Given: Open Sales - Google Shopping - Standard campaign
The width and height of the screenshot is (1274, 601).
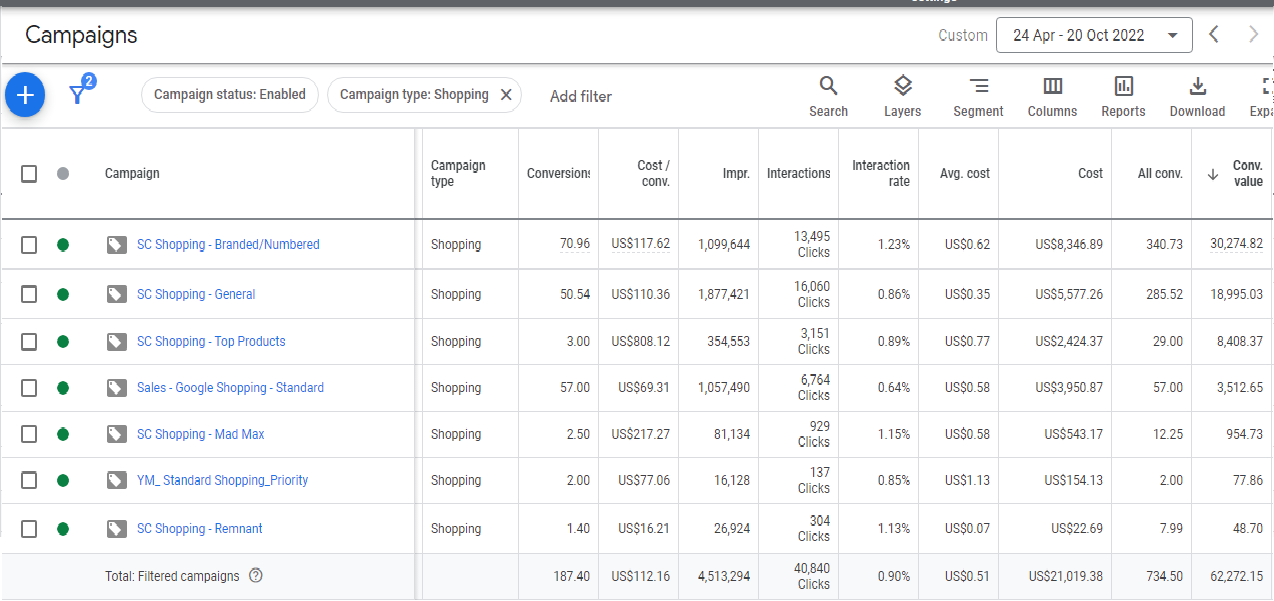Looking at the screenshot, I should tap(230, 387).
